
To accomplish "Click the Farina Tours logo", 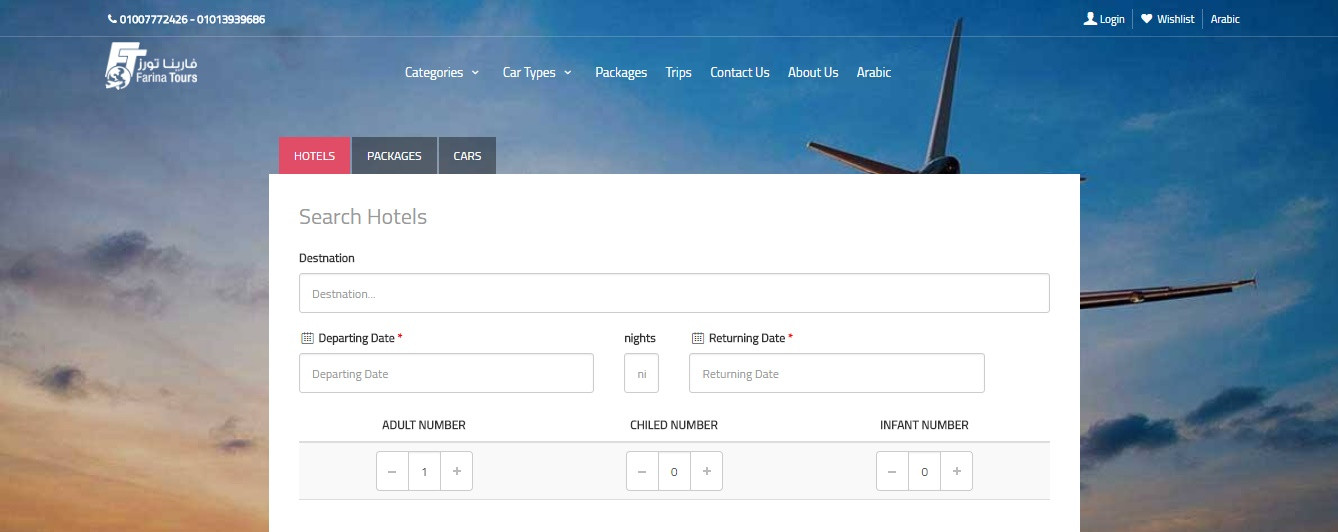I will pos(152,67).
